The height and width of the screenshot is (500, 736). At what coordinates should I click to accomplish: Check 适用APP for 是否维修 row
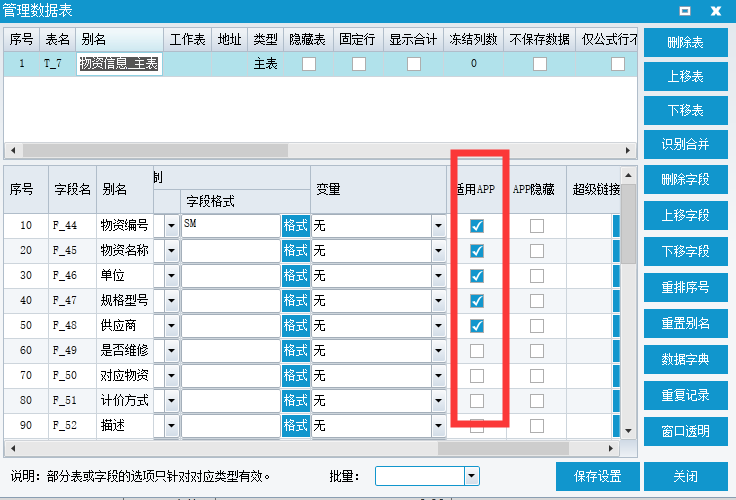point(477,351)
